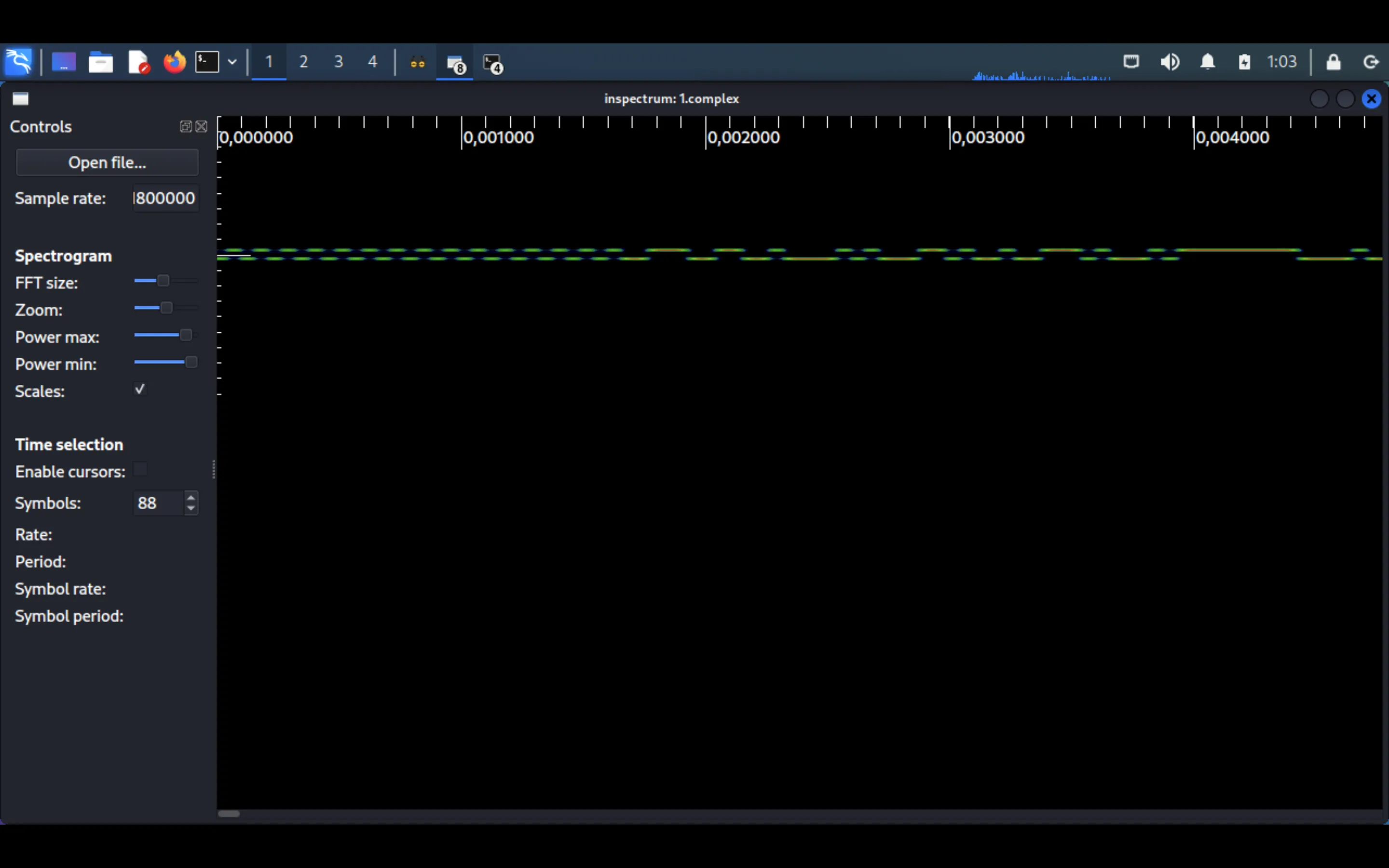
Task: Switch to workspace 3
Action: [x=339, y=62]
